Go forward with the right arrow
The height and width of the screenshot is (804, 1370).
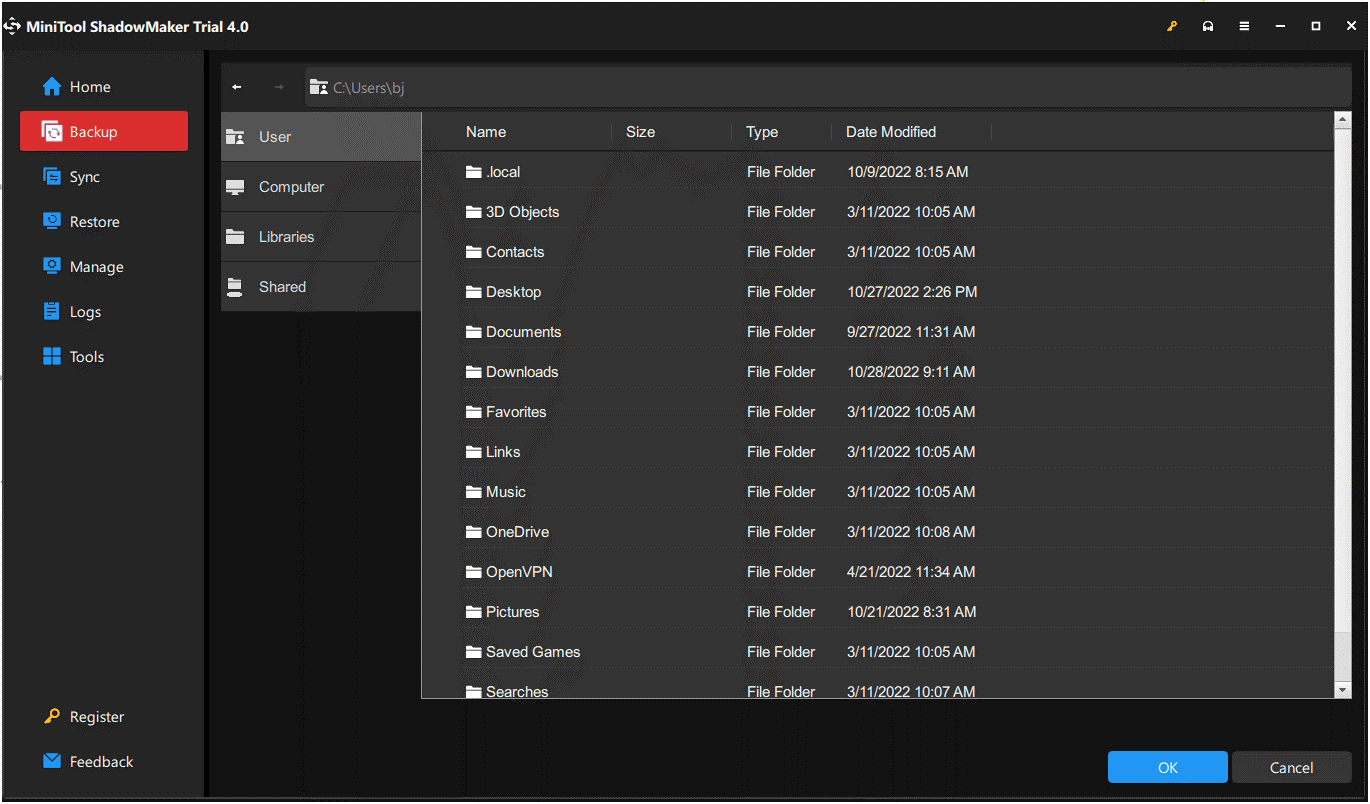pos(279,87)
